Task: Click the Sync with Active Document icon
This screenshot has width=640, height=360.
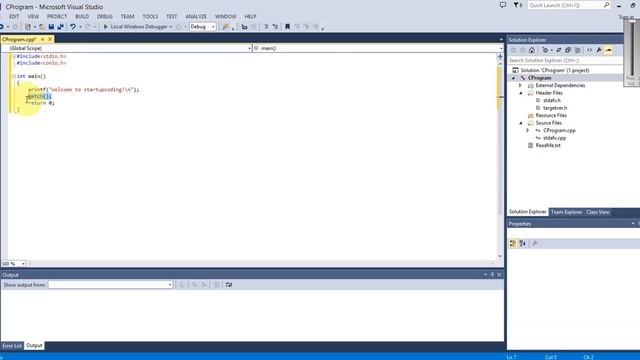Action: [558, 50]
